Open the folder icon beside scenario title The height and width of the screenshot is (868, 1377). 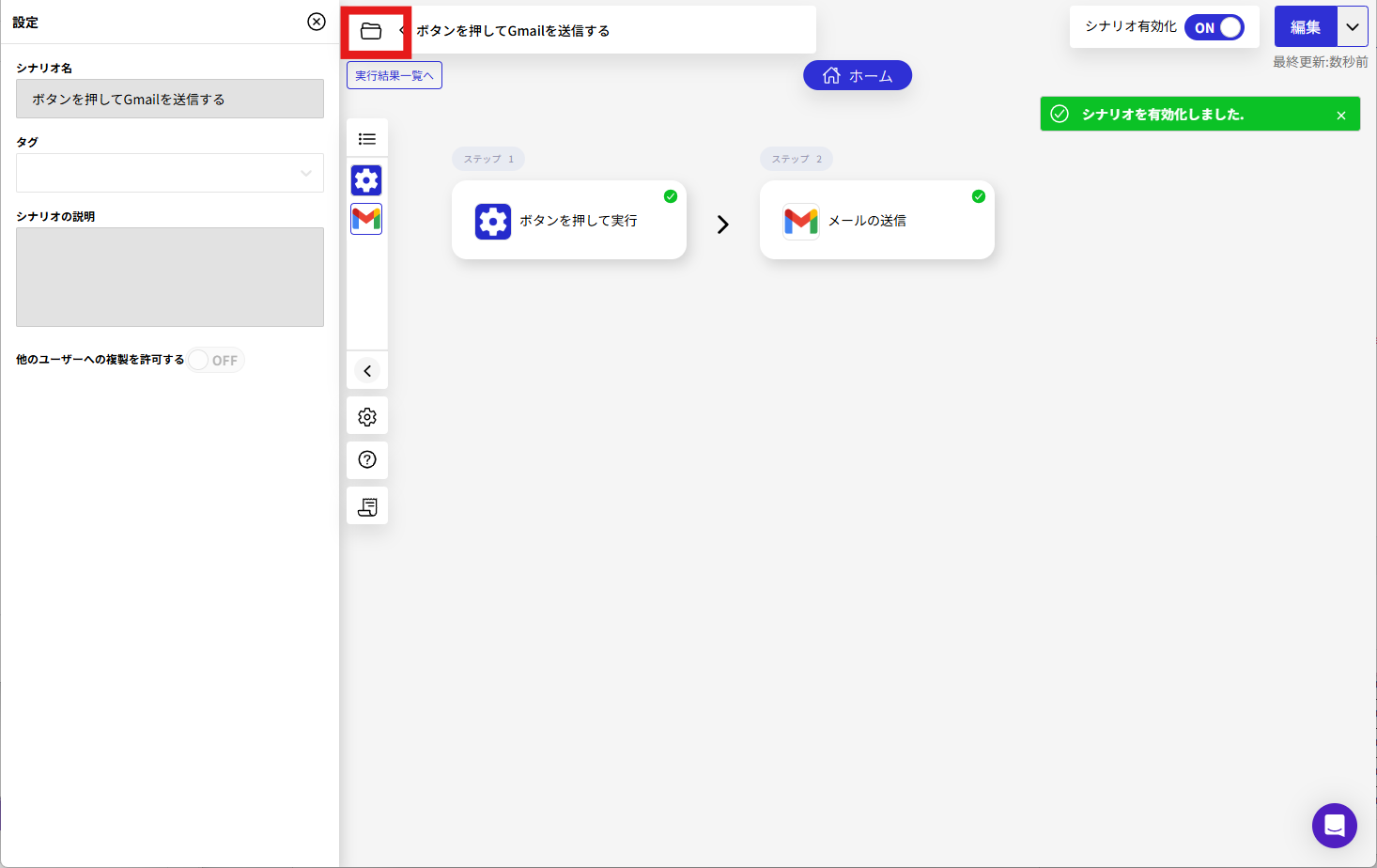371,31
